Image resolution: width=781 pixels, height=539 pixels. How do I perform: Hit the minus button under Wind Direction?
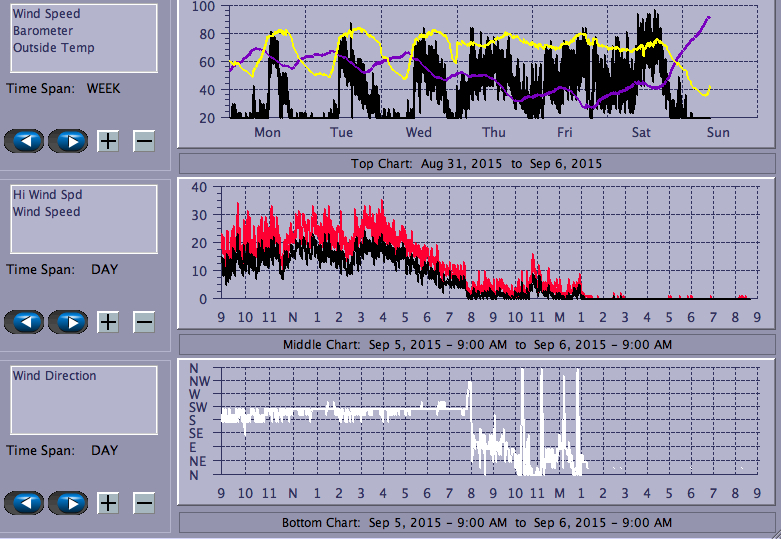point(144,503)
